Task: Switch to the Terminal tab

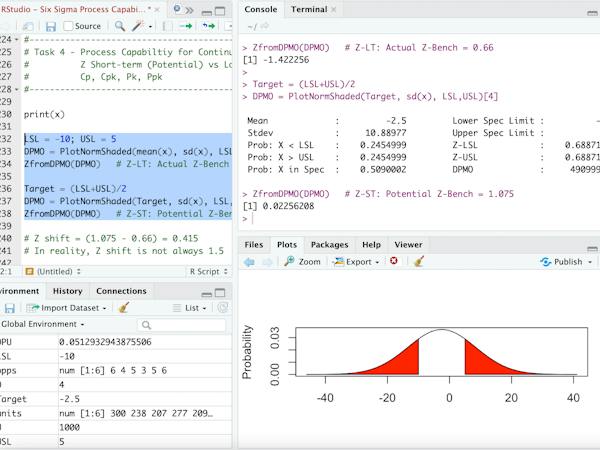Action: [309, 9]
